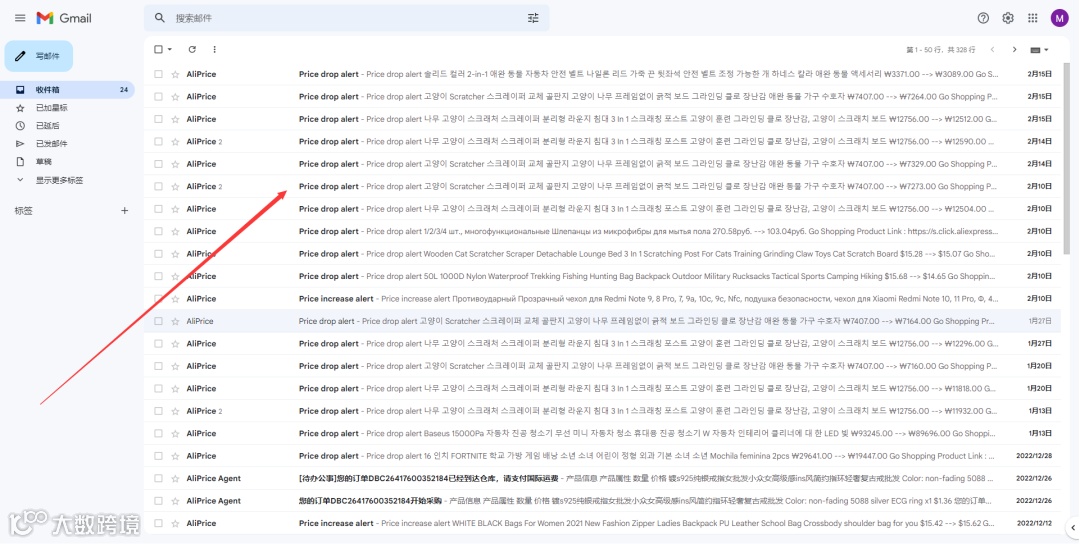Open the More options three-dot menu
The width and height of the screenshot is (1080, 544).
pyautogui.click(x=214, y=50)
